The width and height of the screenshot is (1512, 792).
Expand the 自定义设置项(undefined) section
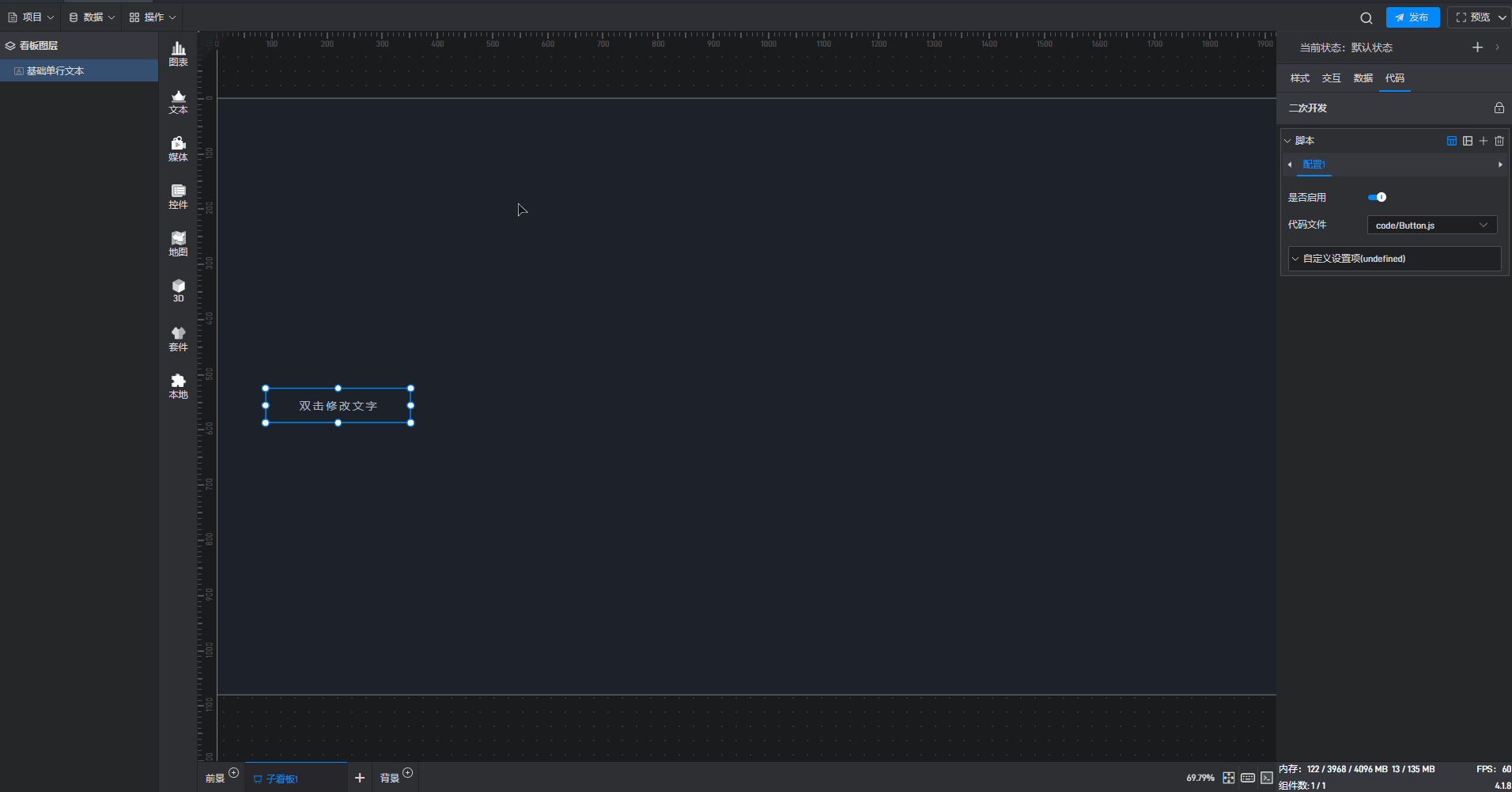click(x=1394, y=259)
